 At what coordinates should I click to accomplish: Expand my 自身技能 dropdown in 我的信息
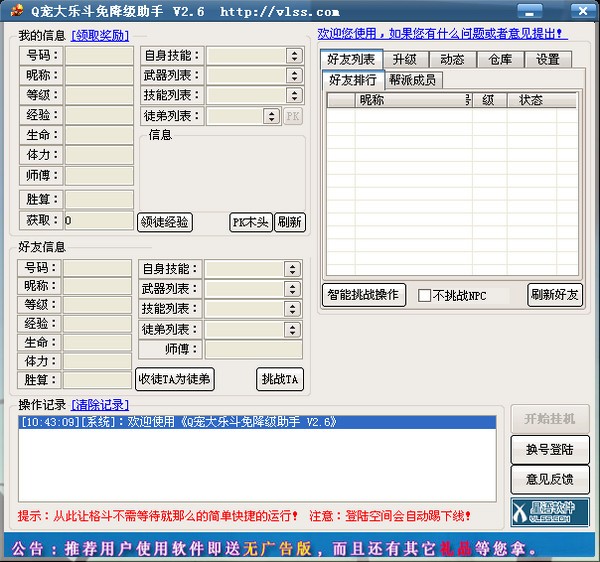(293, 56)
